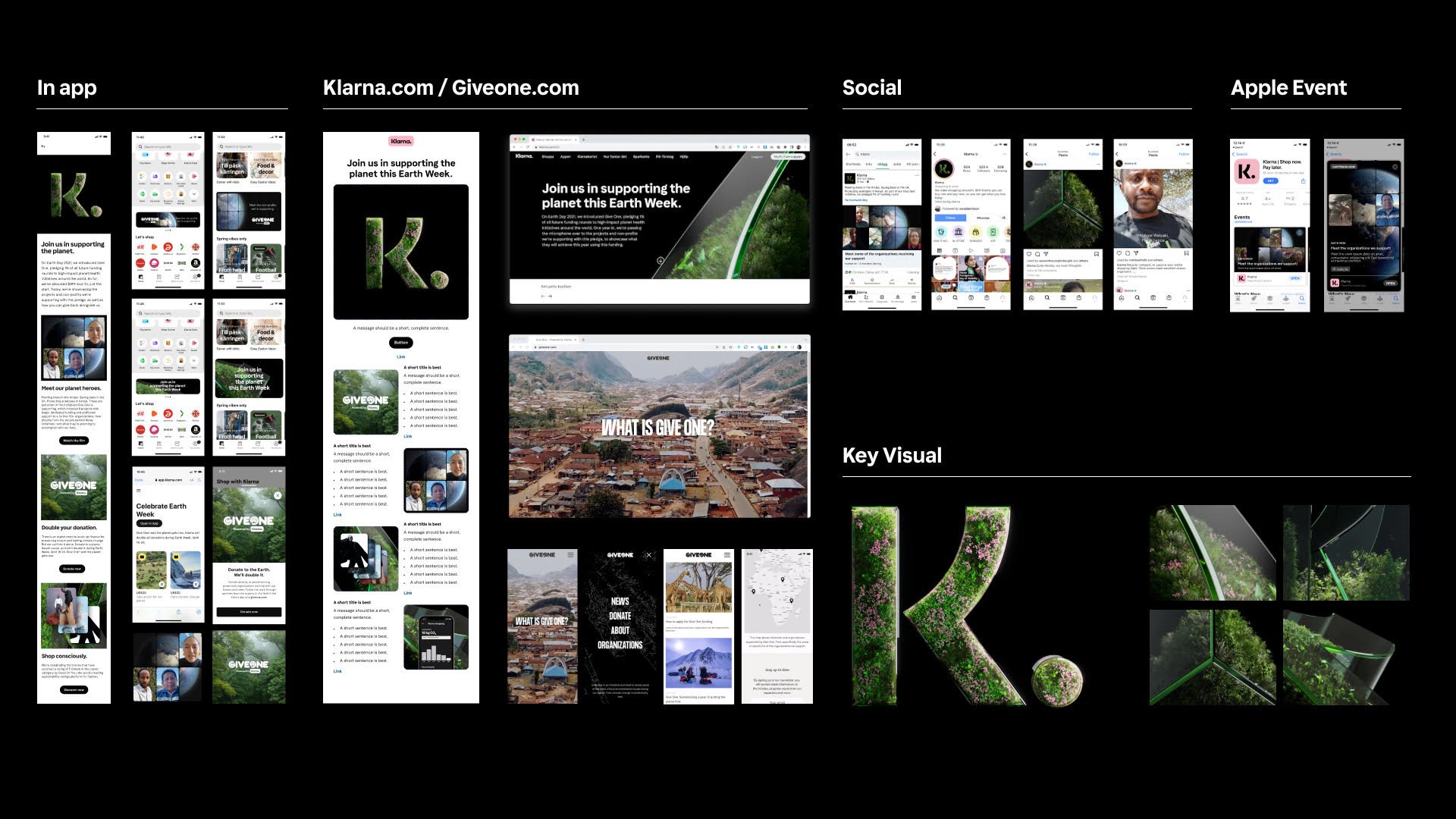Tap the Search tab icon in the light App Store screen
The image size is (1456, 819).
(x=1302, y=300)
